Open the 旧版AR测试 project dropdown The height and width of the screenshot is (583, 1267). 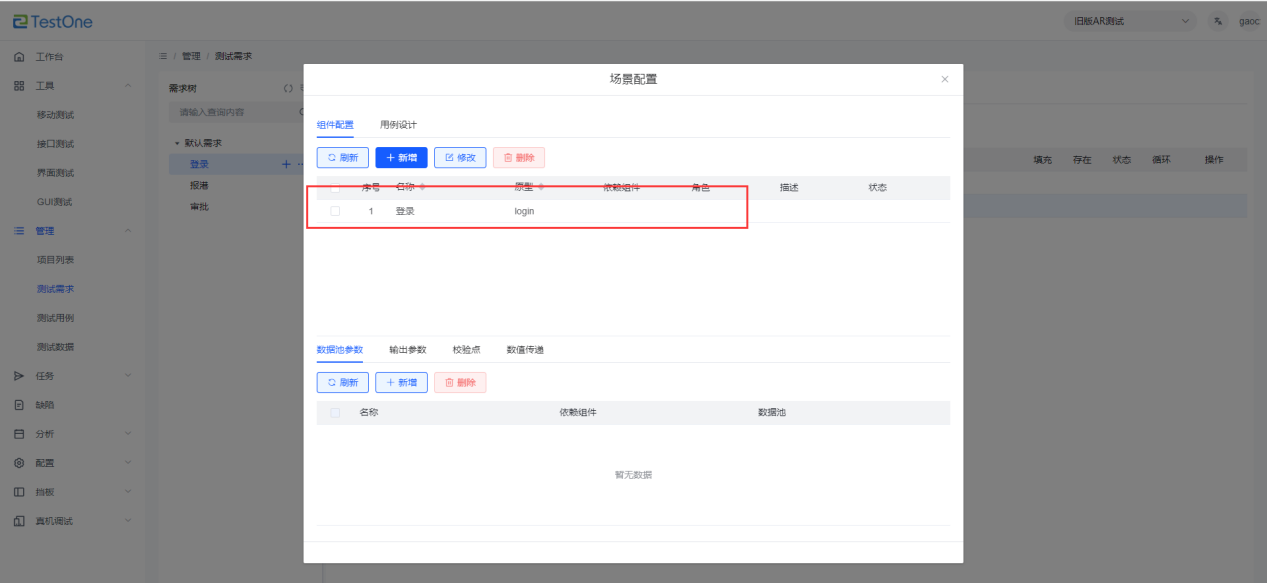click(x=1128, y=21)
